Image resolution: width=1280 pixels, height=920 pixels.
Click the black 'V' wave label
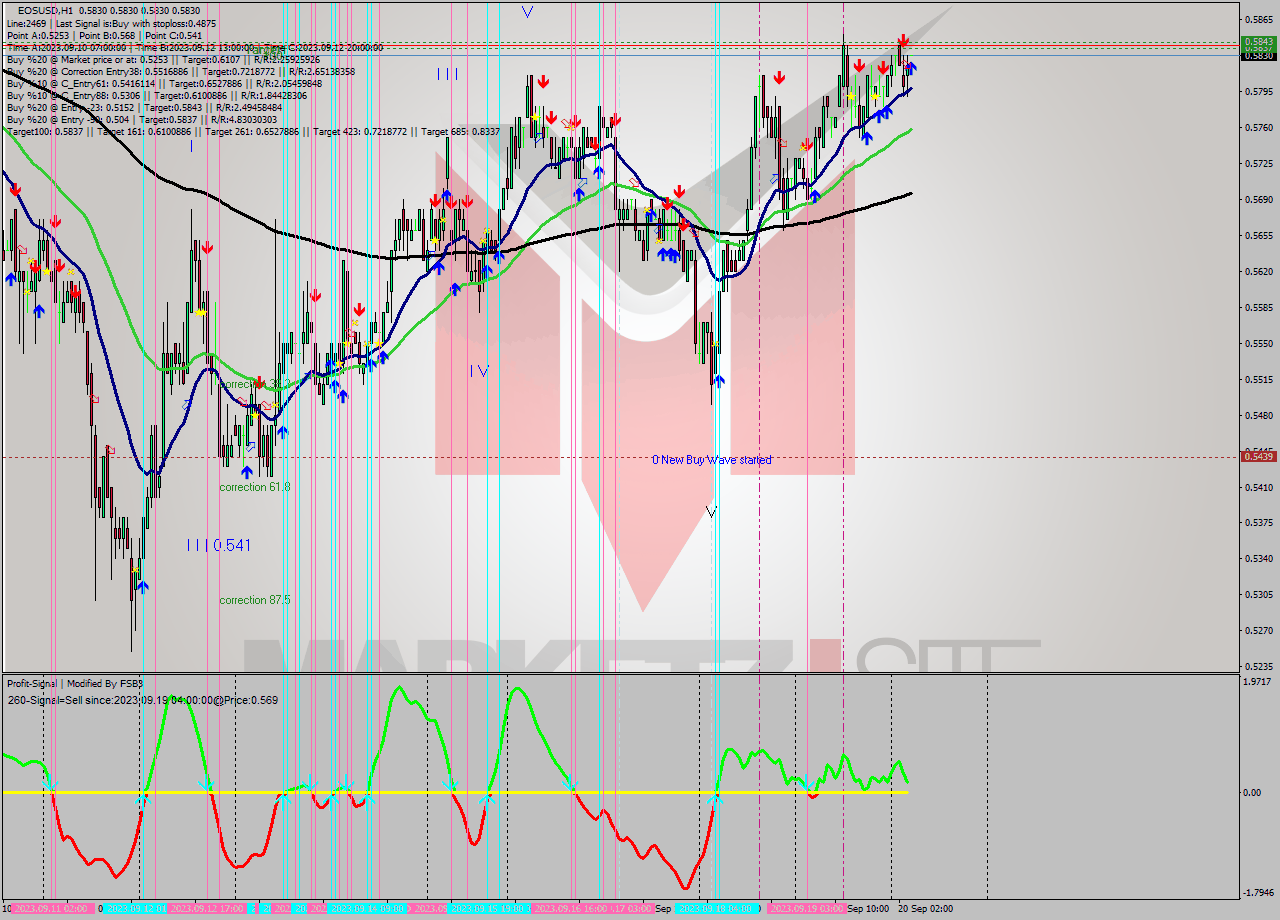point(711,512)
